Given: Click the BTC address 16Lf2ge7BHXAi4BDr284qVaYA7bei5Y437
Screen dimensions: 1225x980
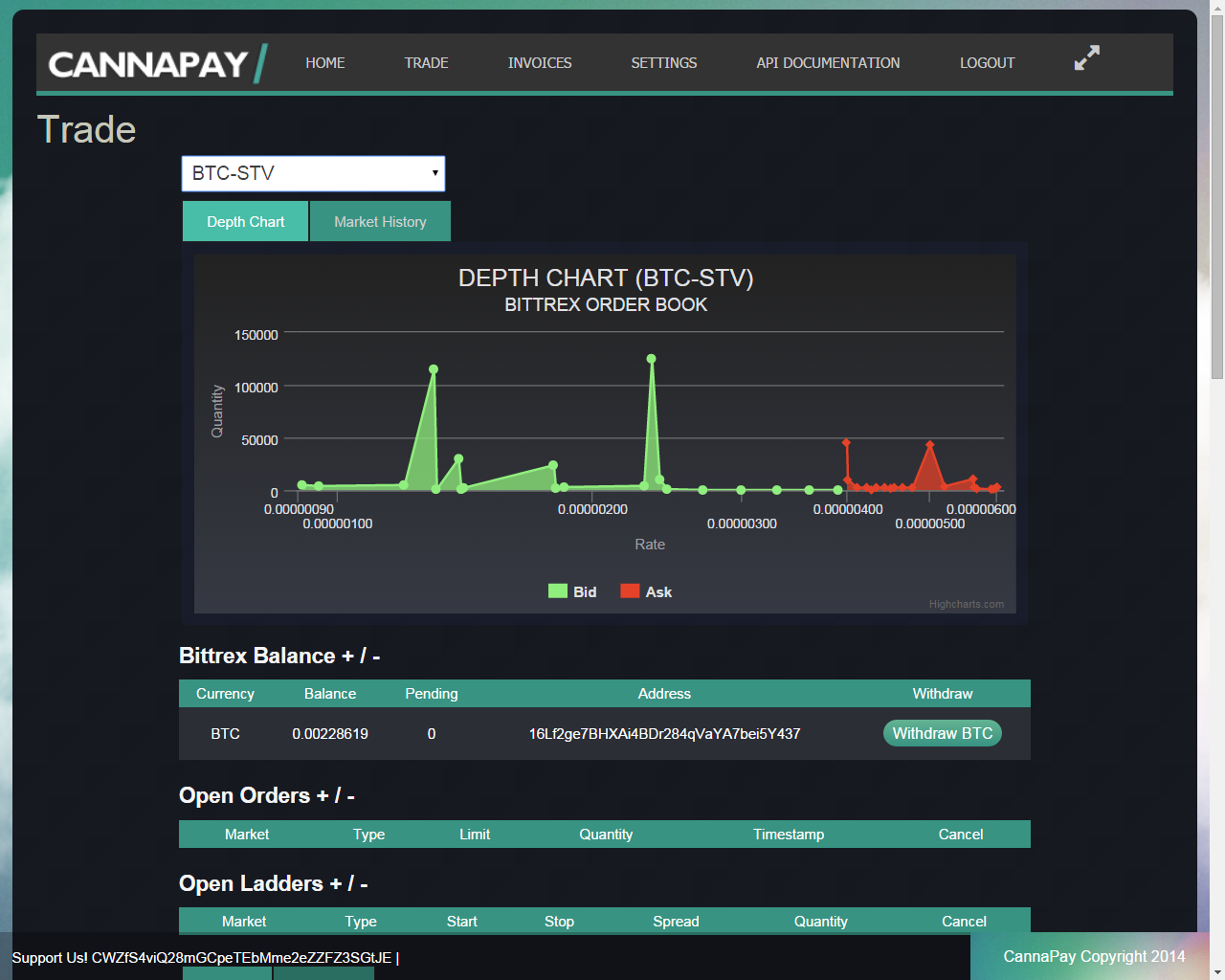Looking at the screenshot, I should click(664, 734).
